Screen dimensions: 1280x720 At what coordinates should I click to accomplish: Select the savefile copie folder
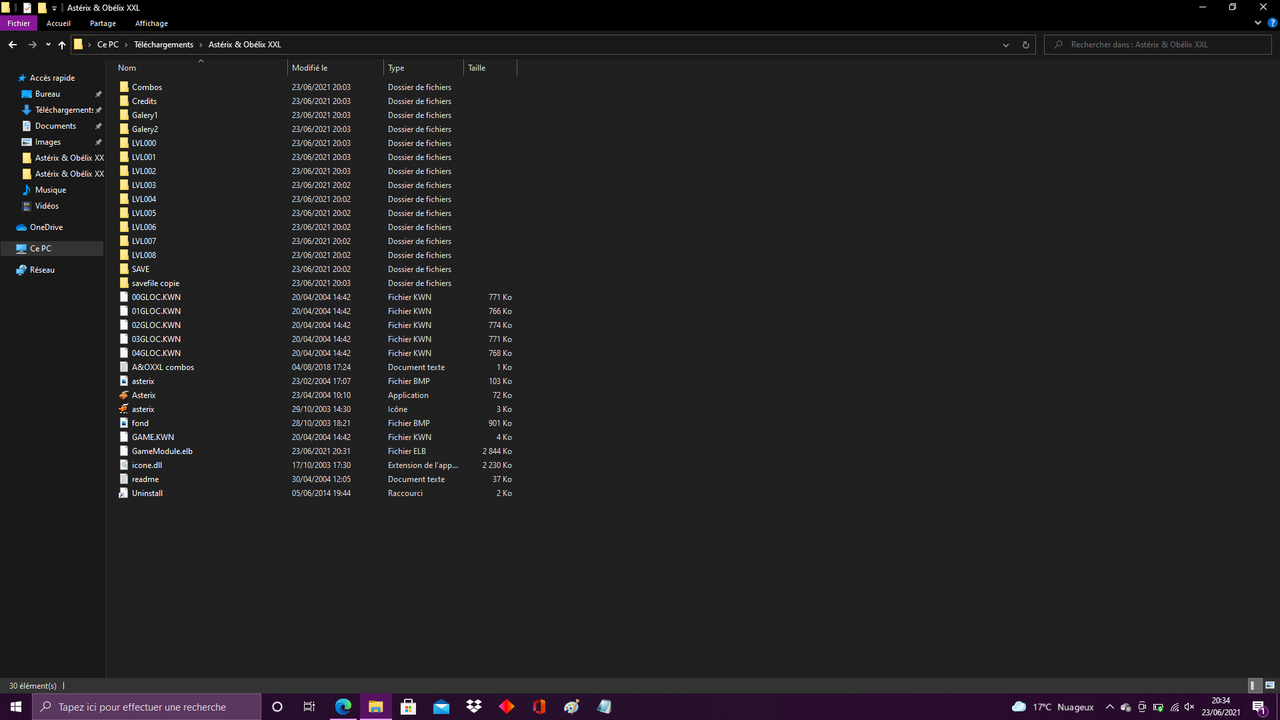[156, 283]
